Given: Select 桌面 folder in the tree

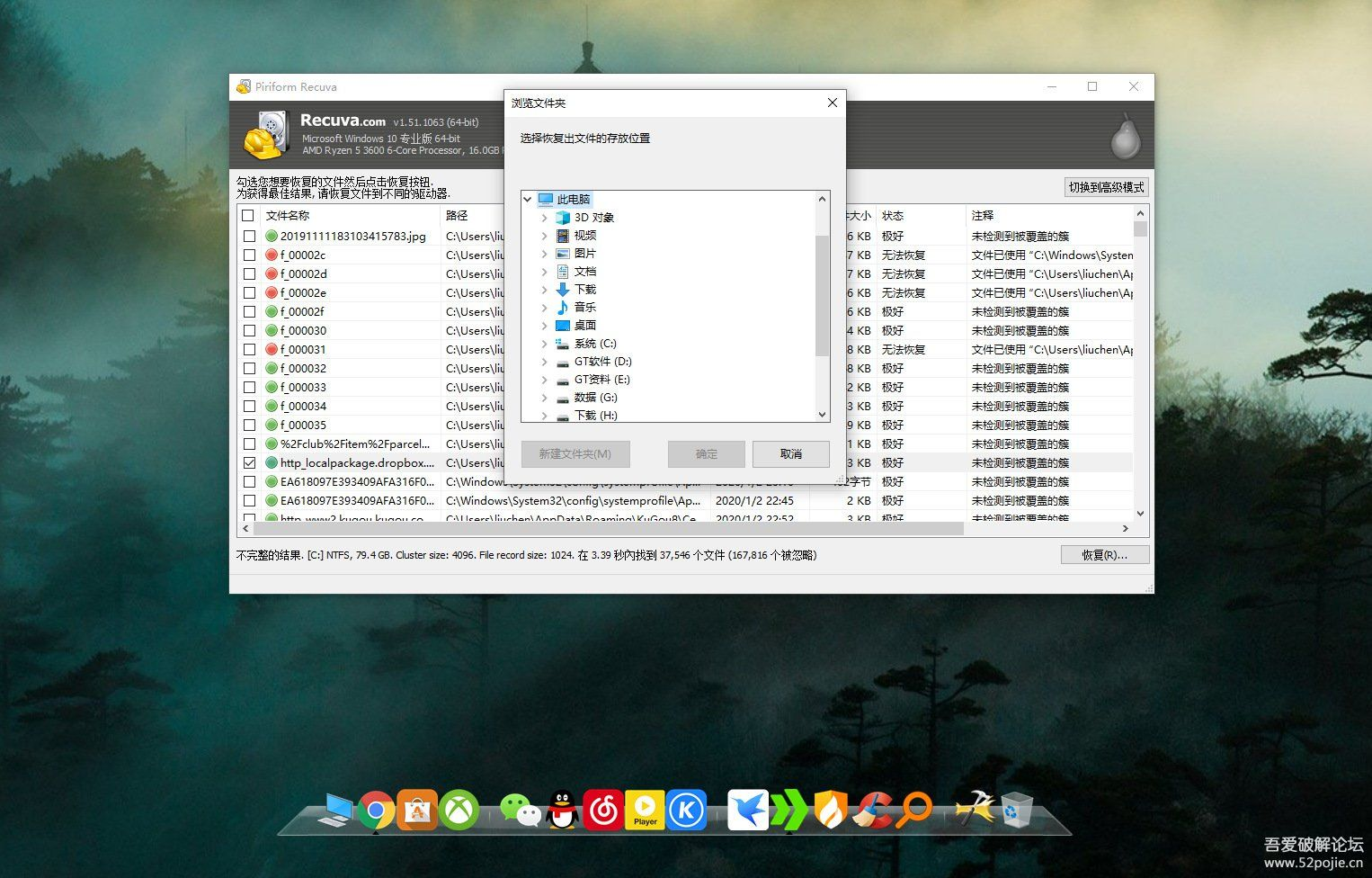Looking at the screenshot, I should pos(584,326).
